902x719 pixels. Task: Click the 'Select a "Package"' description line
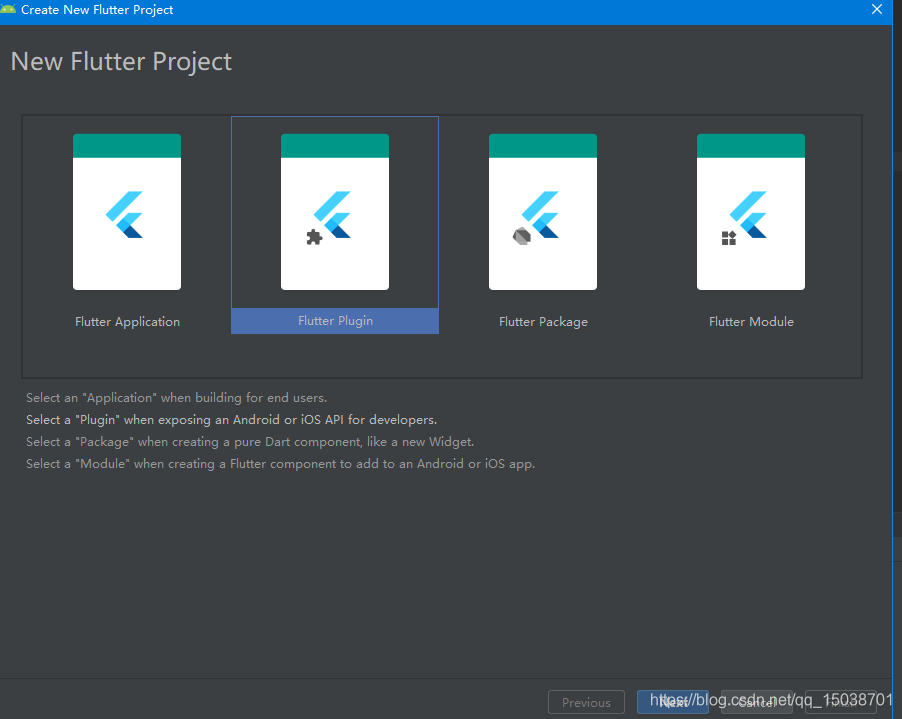coord(250,442)
